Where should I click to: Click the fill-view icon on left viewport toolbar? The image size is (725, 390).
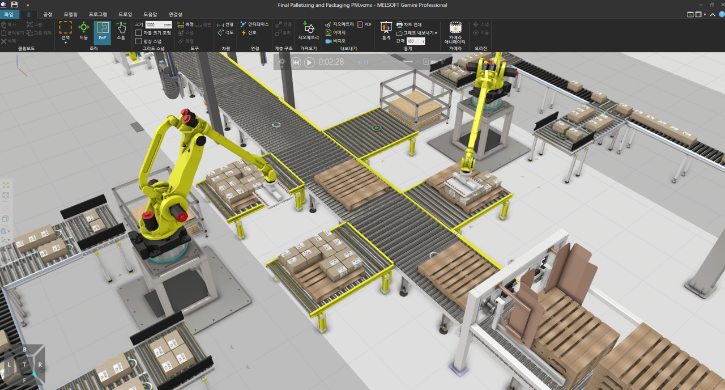point(6,185)
